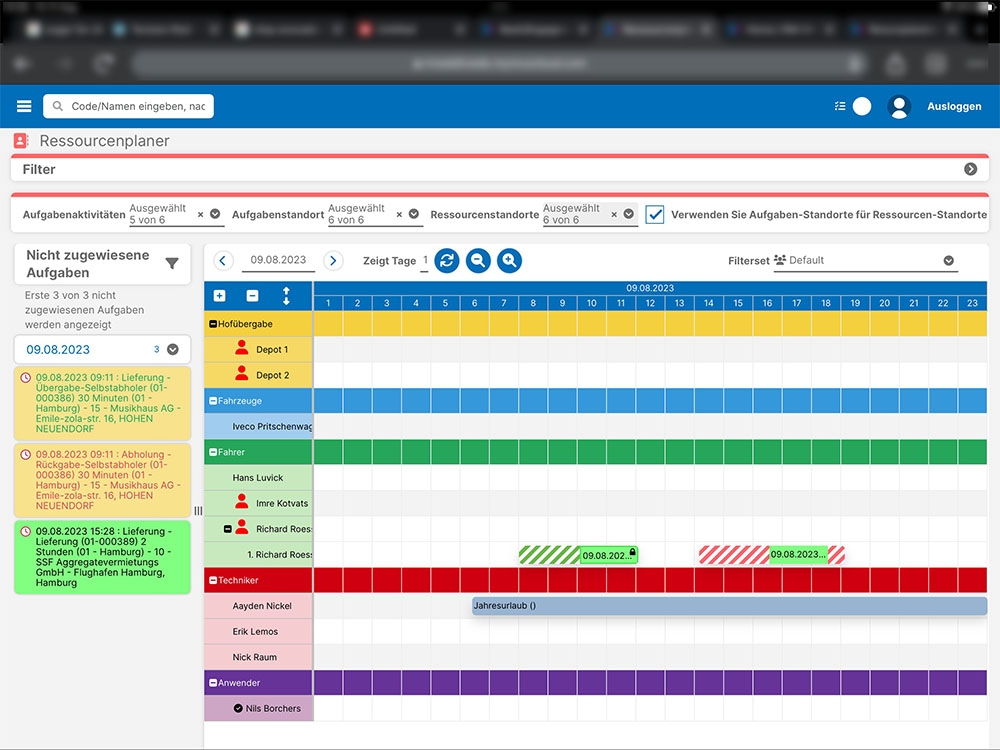Screen dimensions: 1000x750
Task: Select the Iveco Pritschenwagen row
Action: tap(258, 426)
